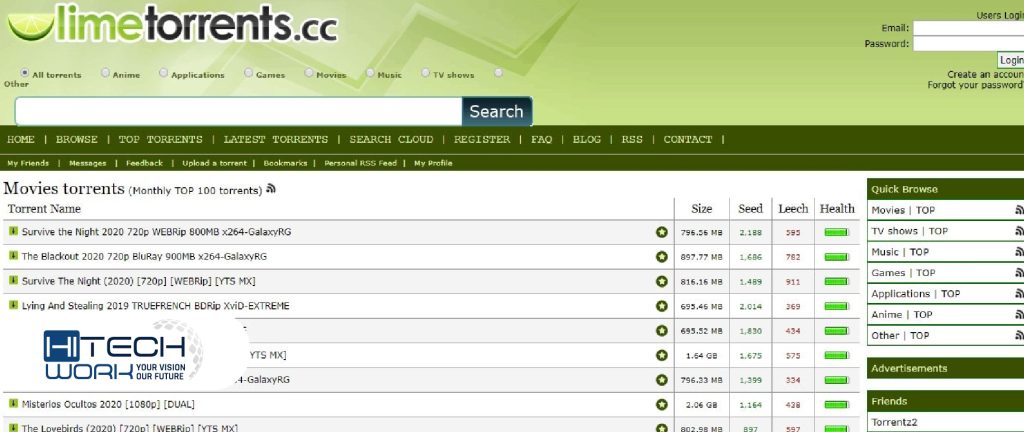The height and width of the screenshot is (432, 1024).
Task: Open RSS icon next to Movies in Quick Browse
Action: tap(1019, 210)
